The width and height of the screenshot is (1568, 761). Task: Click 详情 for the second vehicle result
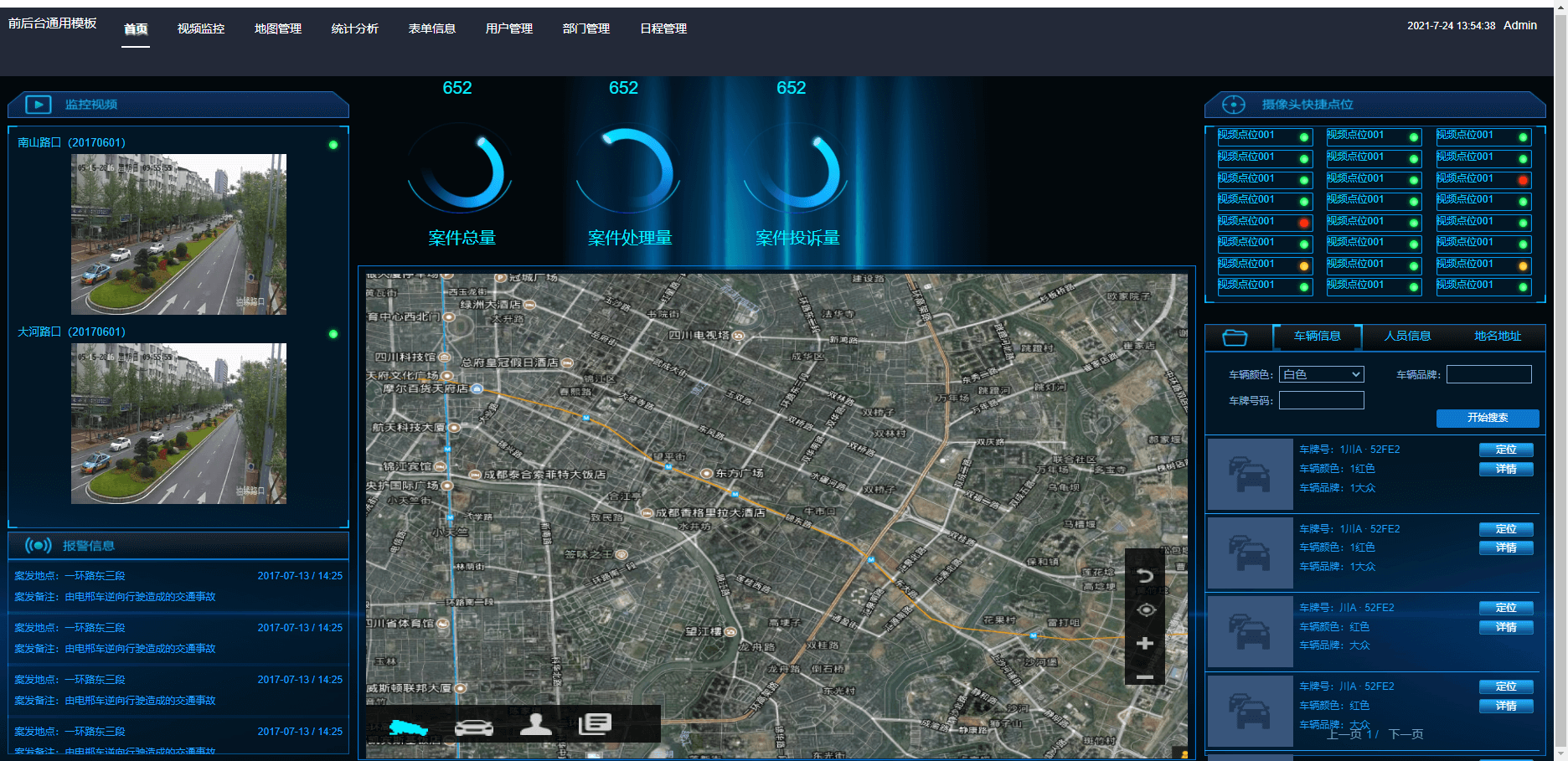[x=1506, y=548]
